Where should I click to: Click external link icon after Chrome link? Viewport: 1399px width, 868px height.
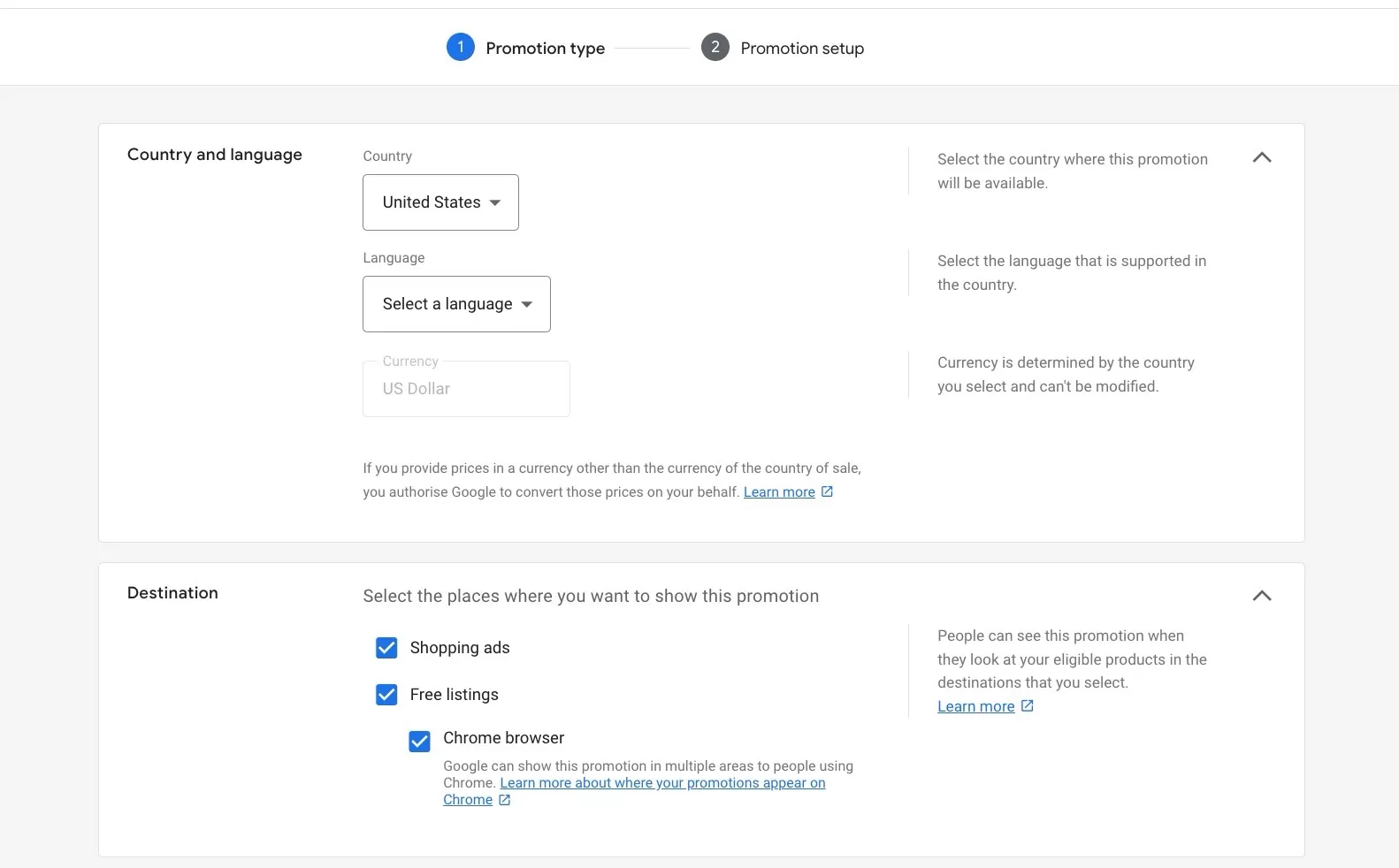504,800
